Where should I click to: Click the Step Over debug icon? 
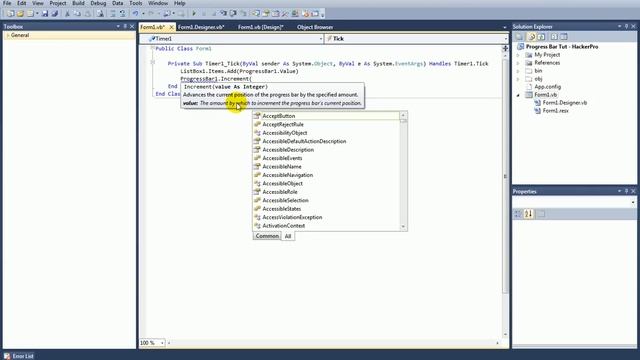click(233, 13)
